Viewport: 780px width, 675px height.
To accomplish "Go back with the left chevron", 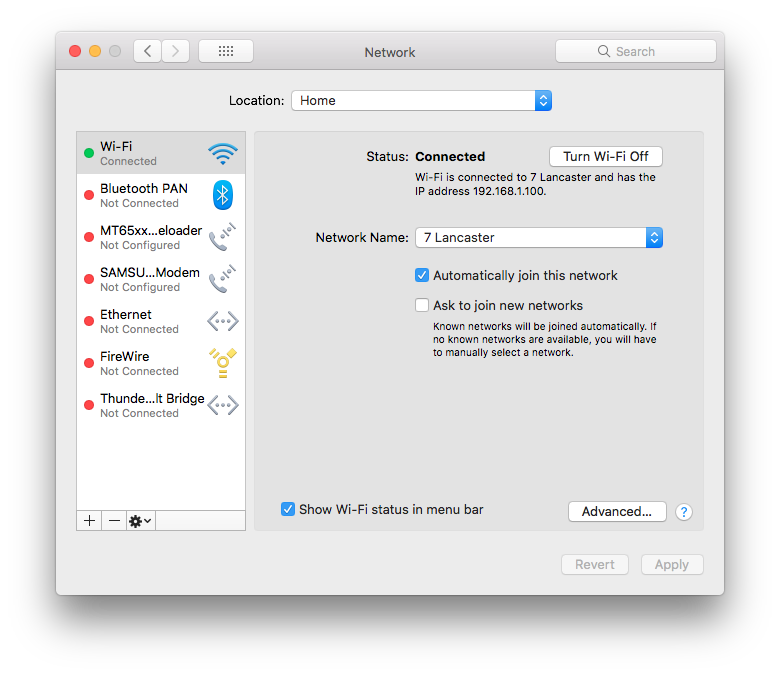I will click(x=147, y=51).
